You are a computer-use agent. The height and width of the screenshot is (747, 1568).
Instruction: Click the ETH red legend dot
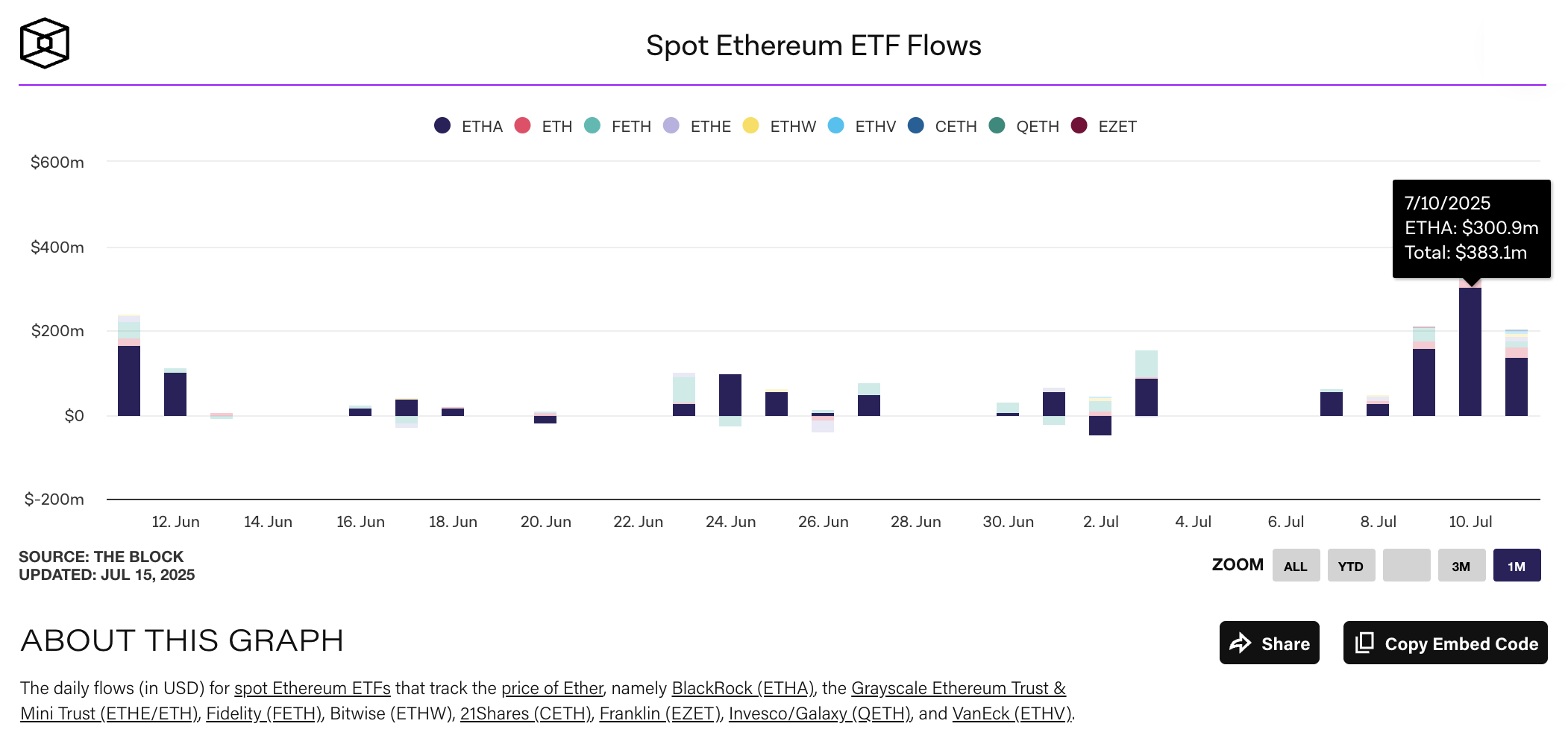click(523, 125)
